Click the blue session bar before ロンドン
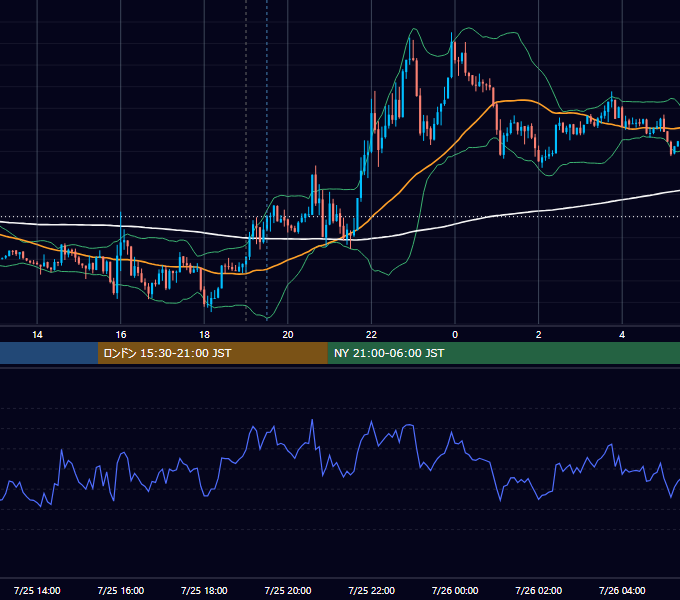 [x=49, y=353]
